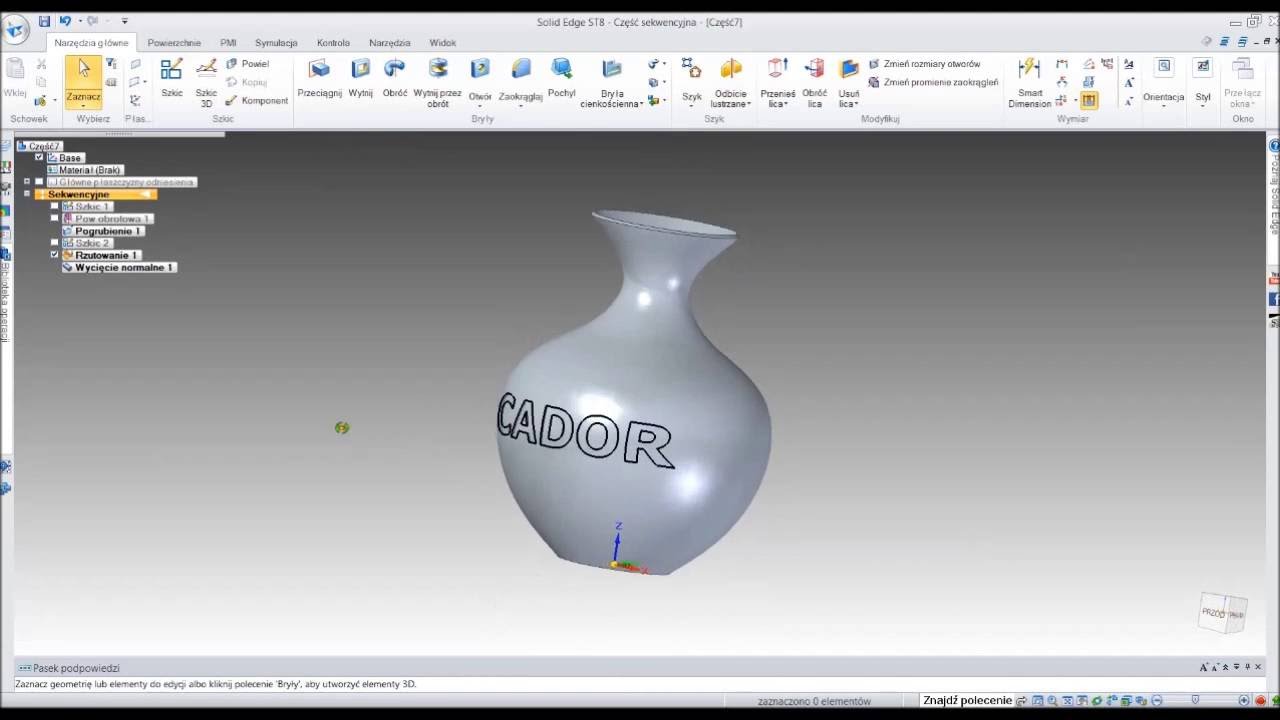Click the PRZÓD view cube
The height and width of the screenshot is (720, 1280).
[x=1222, y=613]
